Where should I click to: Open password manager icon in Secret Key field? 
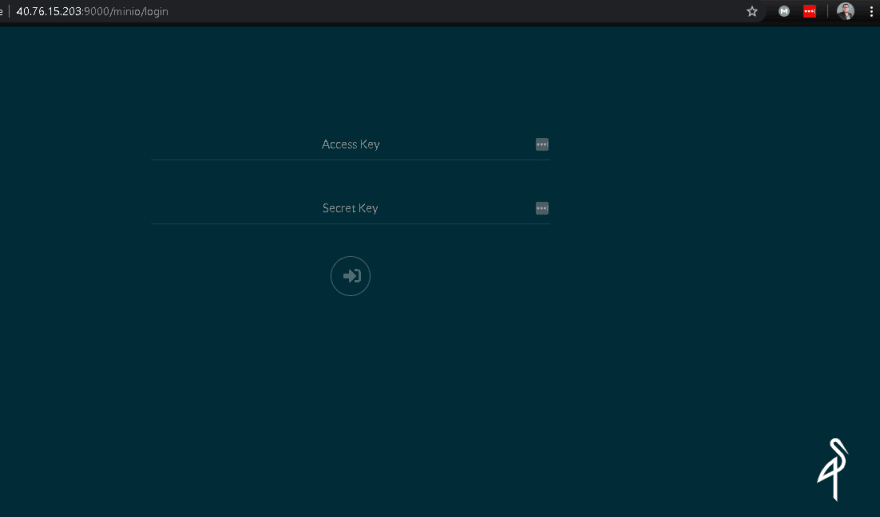(542, 208)
